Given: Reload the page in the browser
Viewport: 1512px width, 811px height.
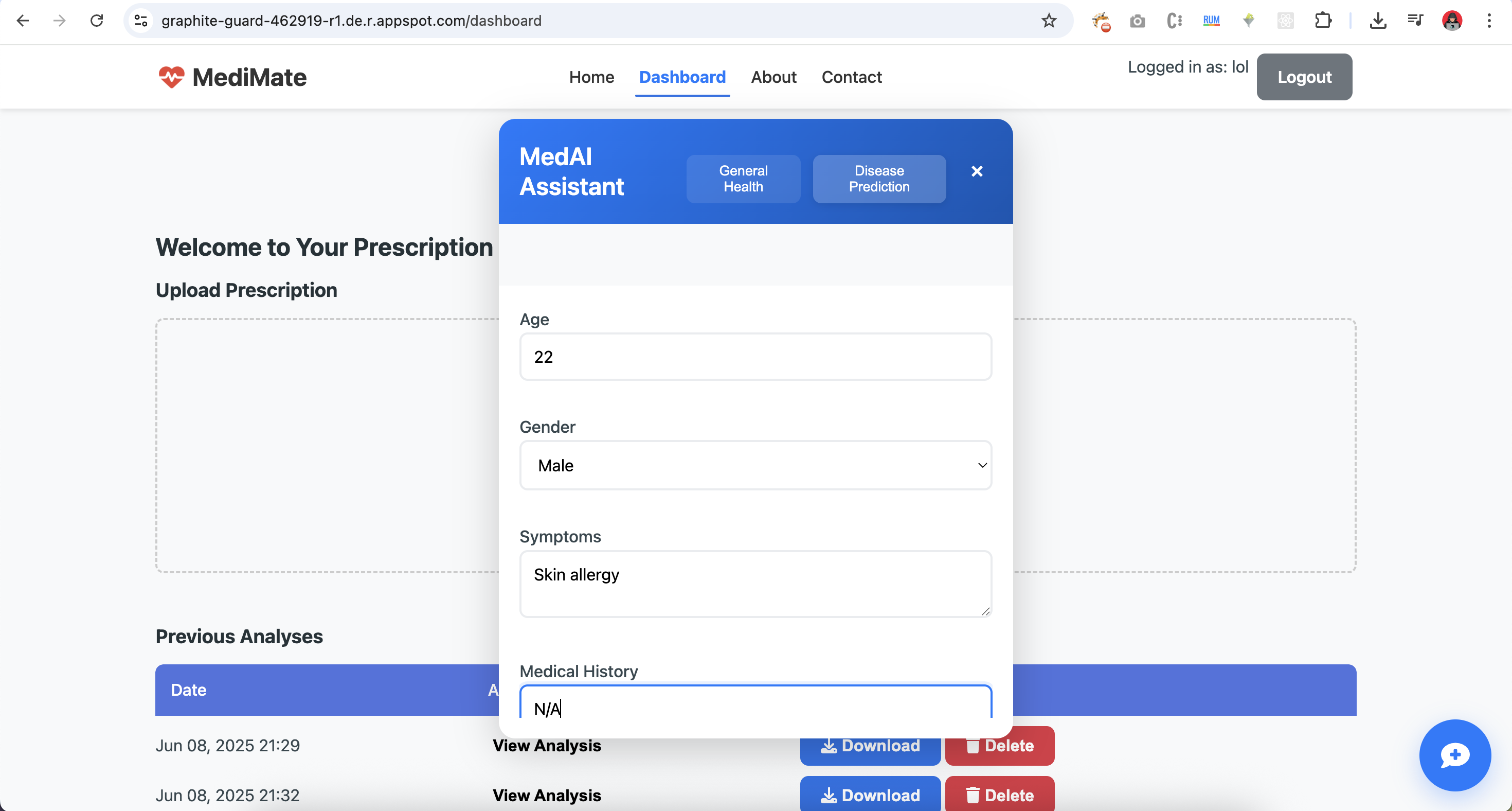Looking at the screenshot, I should (97, 21).
